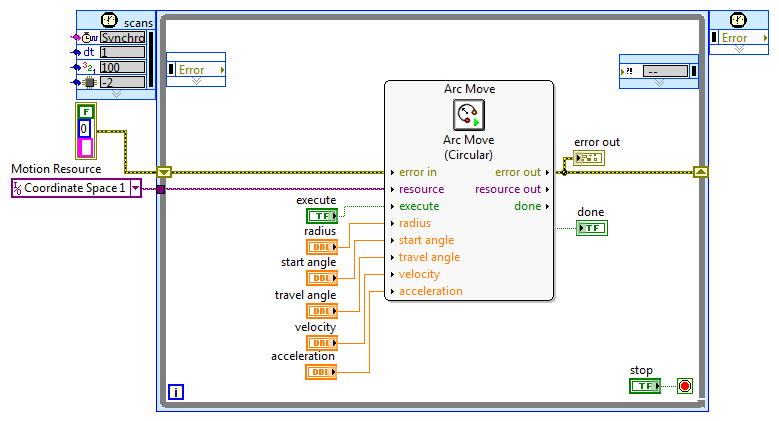Click the period value field showing 100
Screen dimensions: 779x421
point(122,67)
